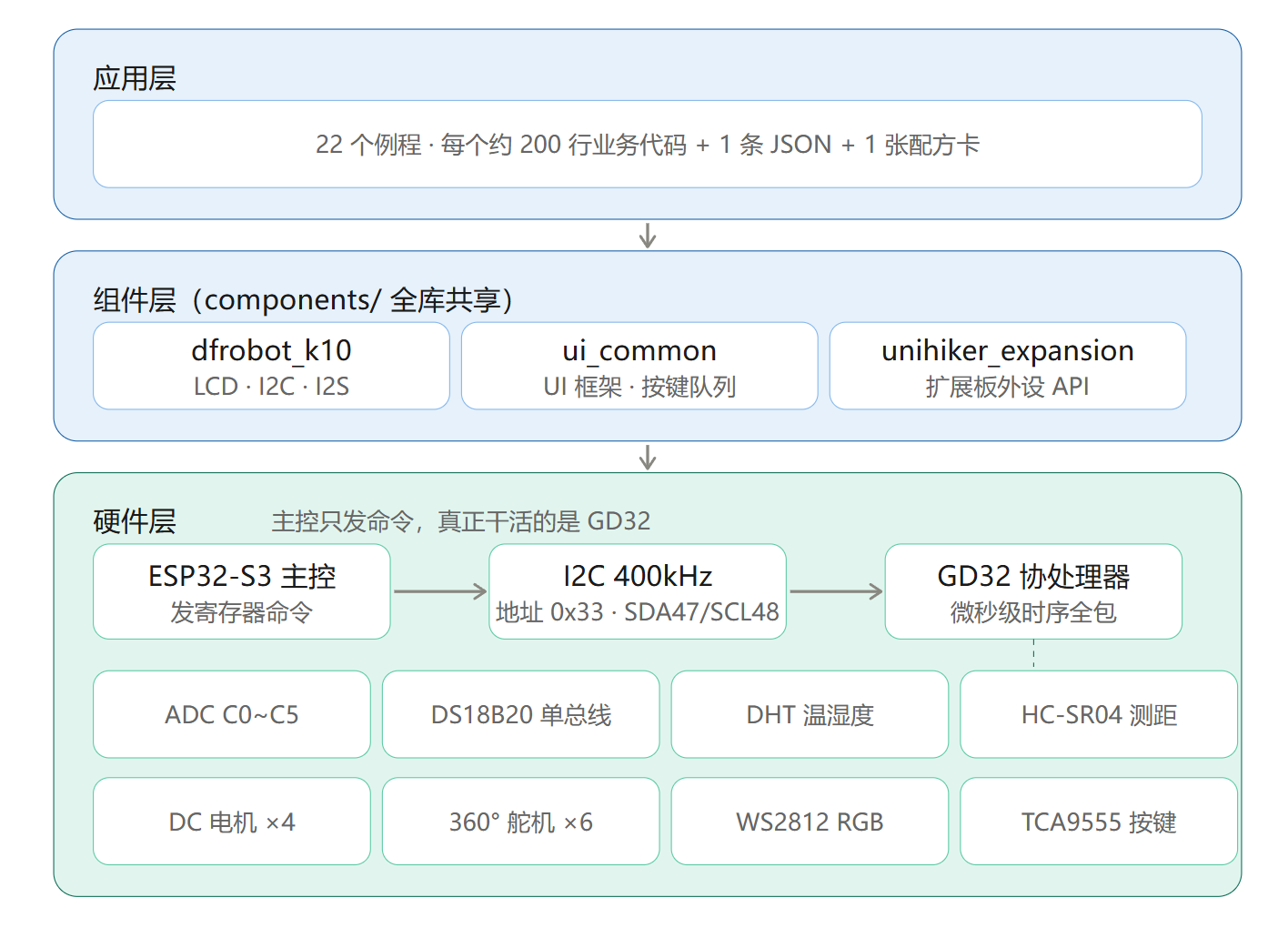Select the GD32 协处理器 box

tap(1033, 591)
